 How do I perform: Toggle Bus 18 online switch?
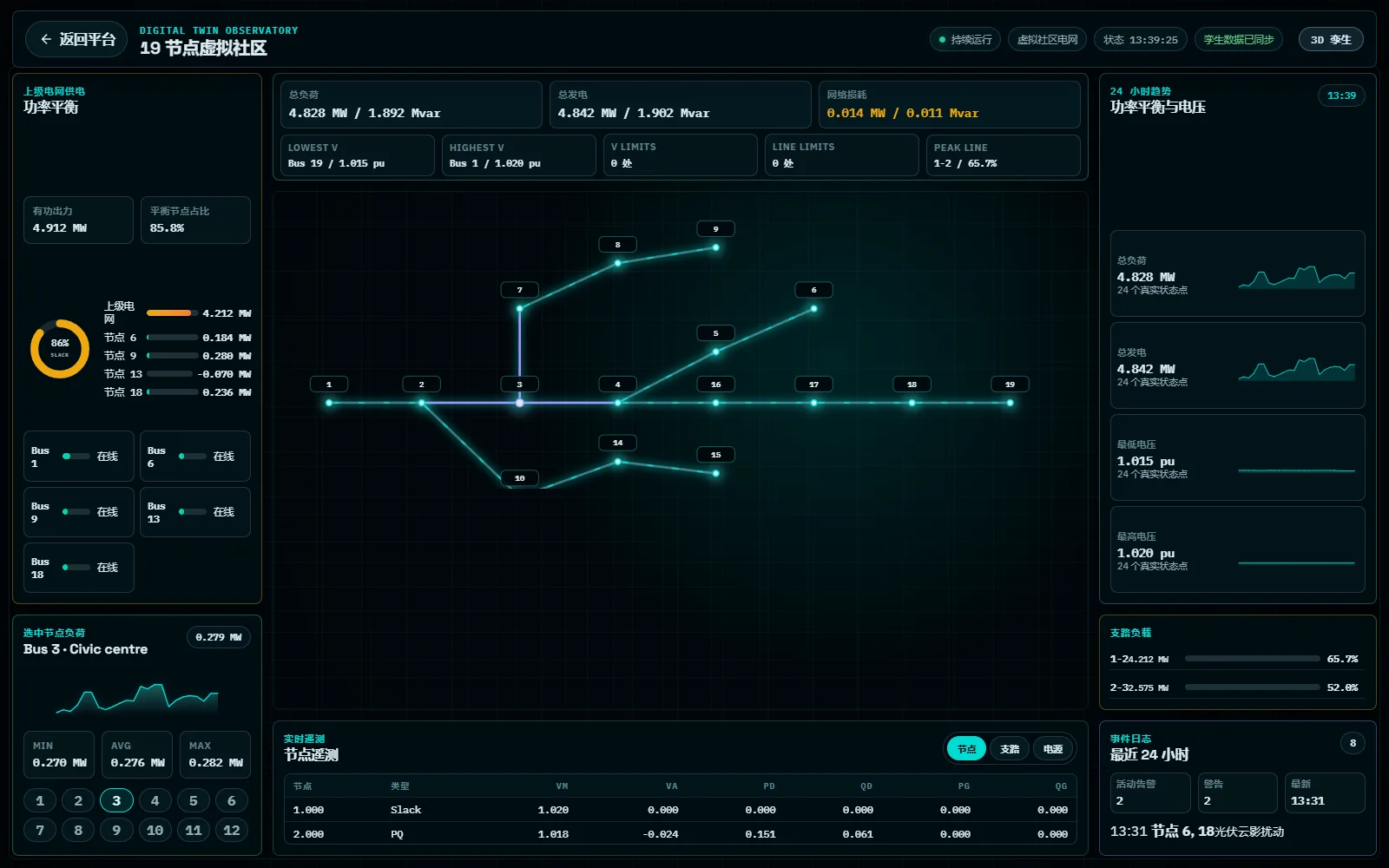[76, 567]
